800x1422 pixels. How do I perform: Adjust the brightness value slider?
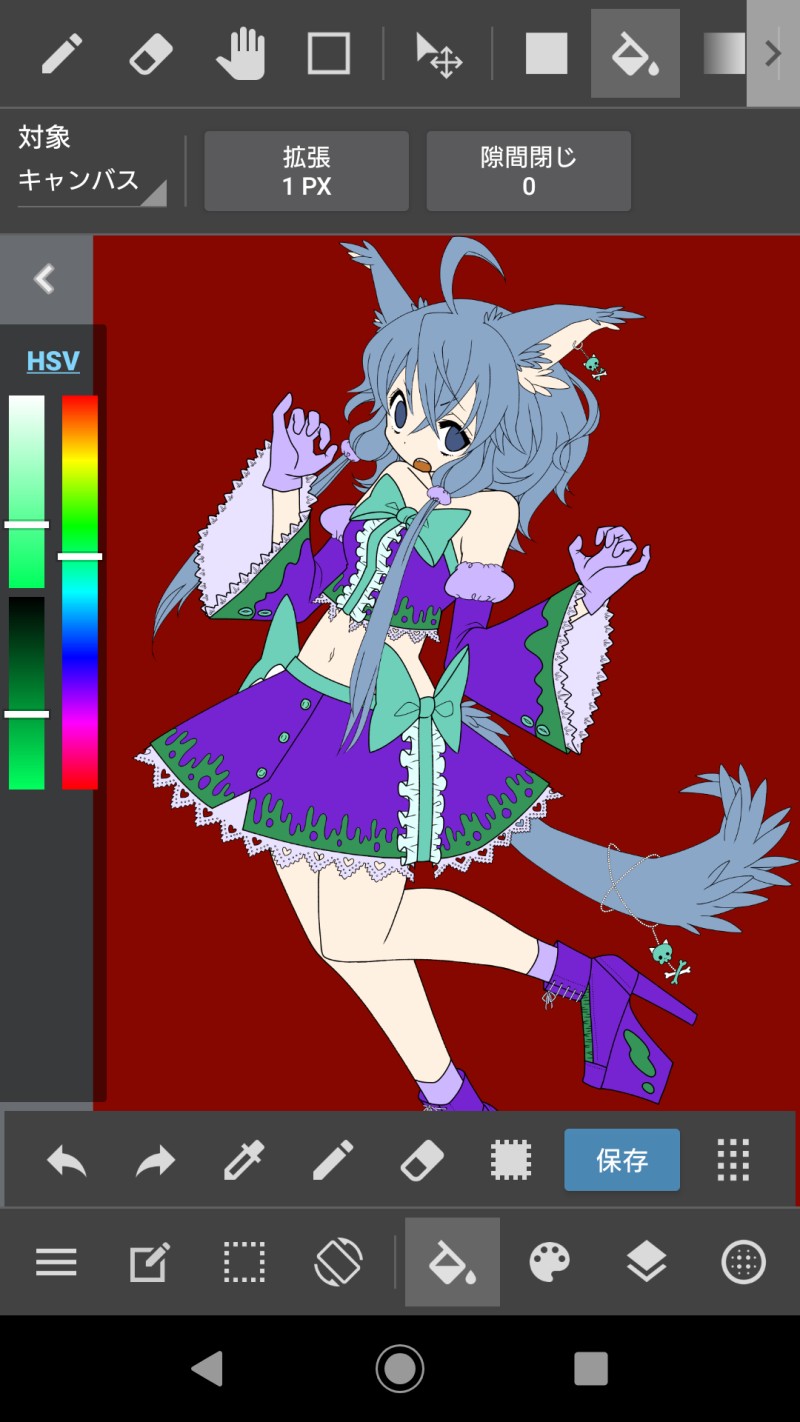27,693
